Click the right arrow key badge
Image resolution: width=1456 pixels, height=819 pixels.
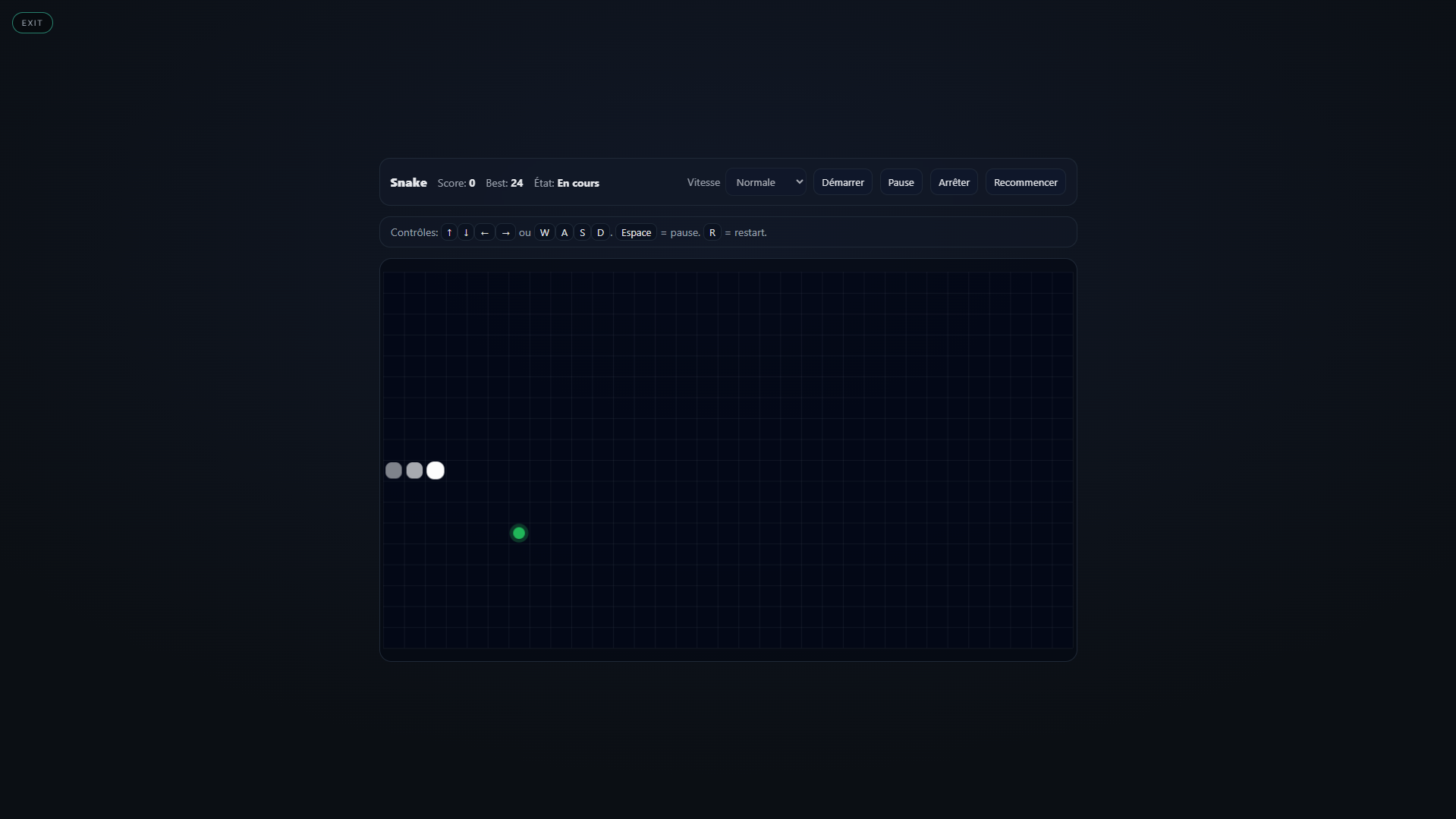(505, 232)
